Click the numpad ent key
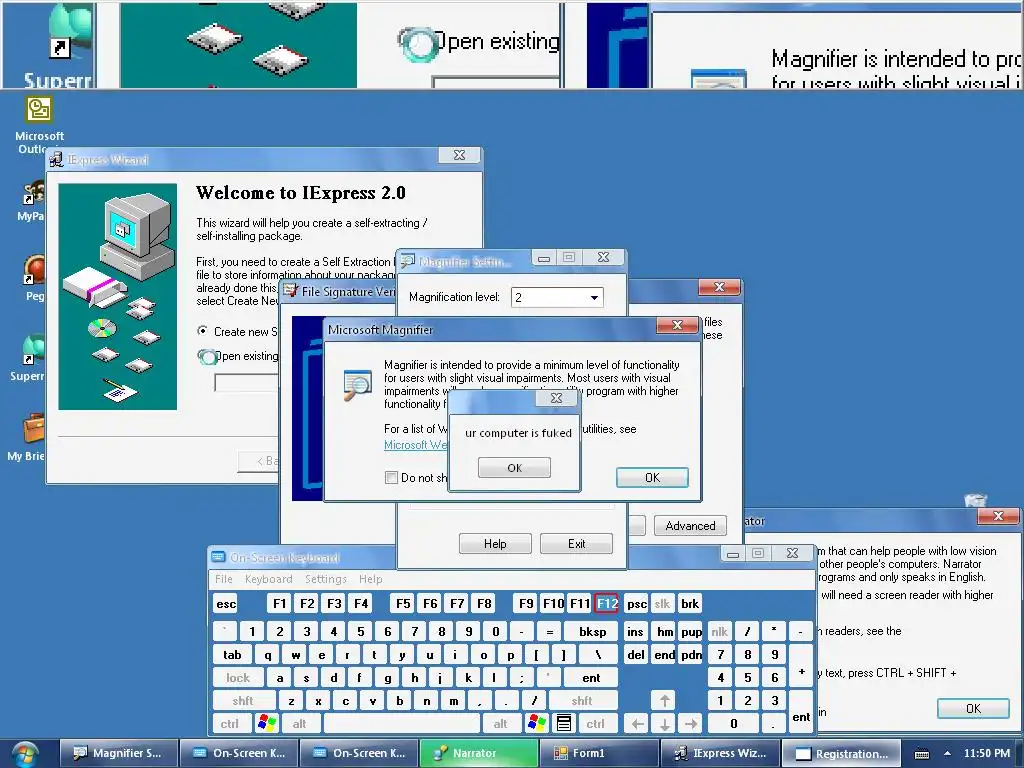Image resolution: width=1024 pixels, height=768 pixels. 801,712
